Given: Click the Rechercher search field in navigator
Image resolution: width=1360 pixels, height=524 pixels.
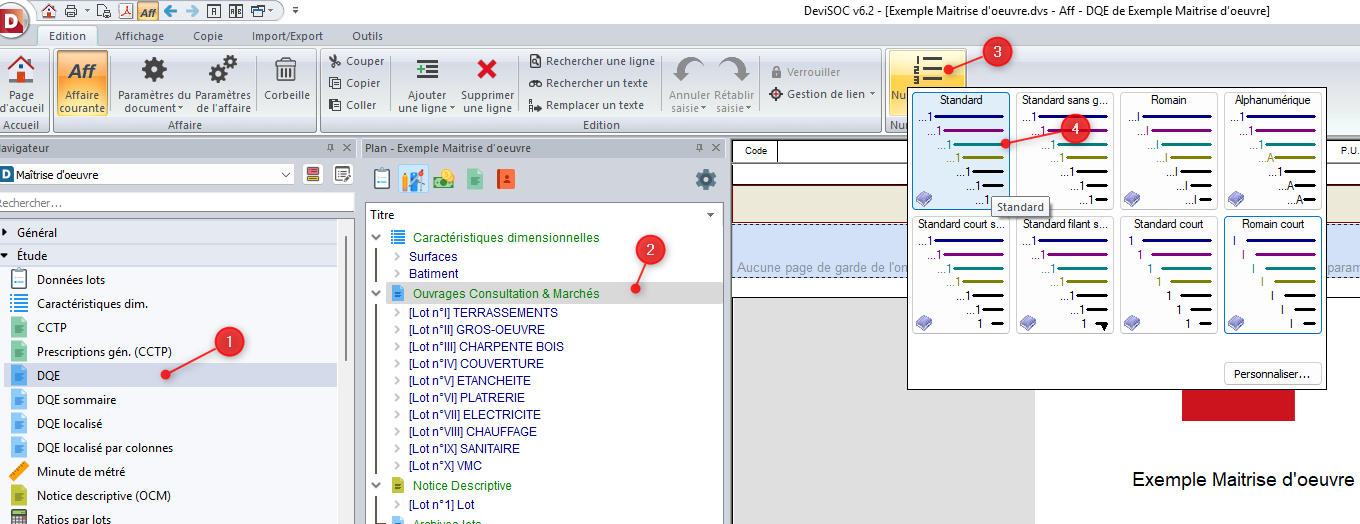Looking at the screenshot, I should (x=175, y=202).
